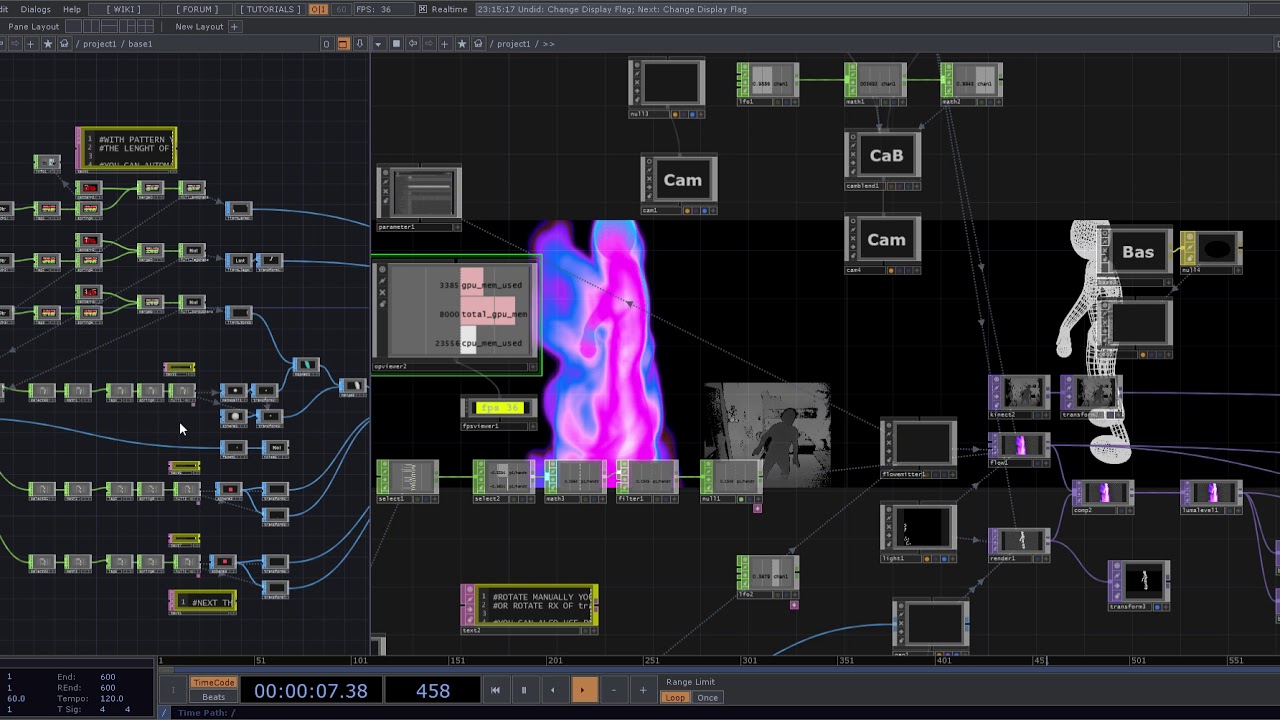Select the flowemitter1 node
This screenshot has width=1280, height=720.
[919, 448]
